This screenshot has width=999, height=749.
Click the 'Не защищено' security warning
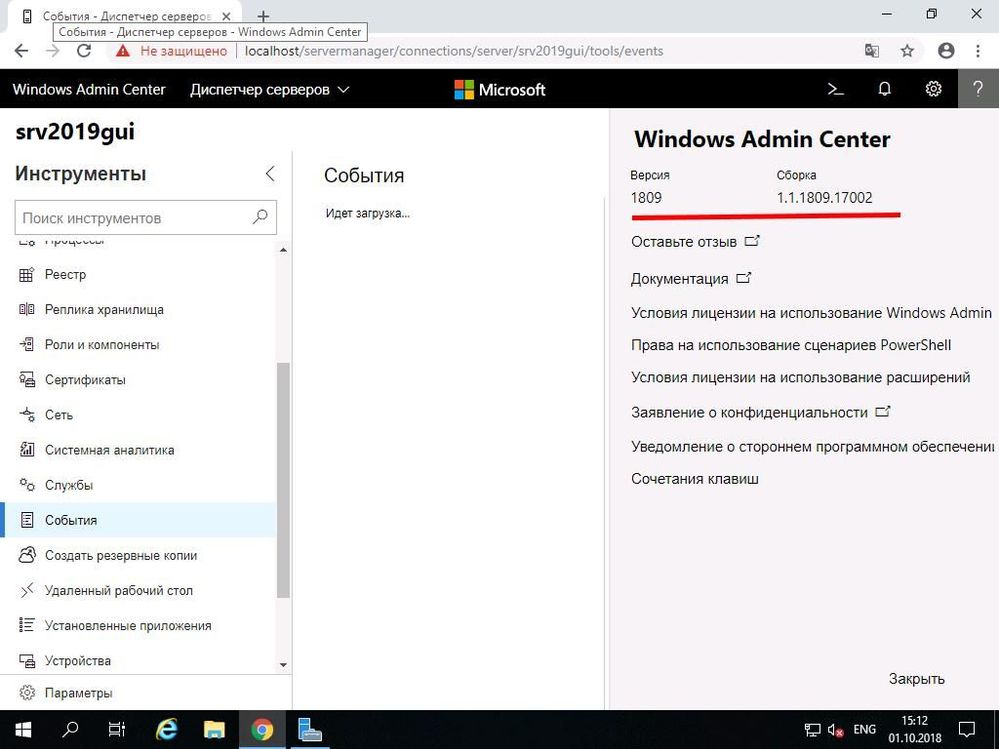pyautogui.click(x=171, y=51)
